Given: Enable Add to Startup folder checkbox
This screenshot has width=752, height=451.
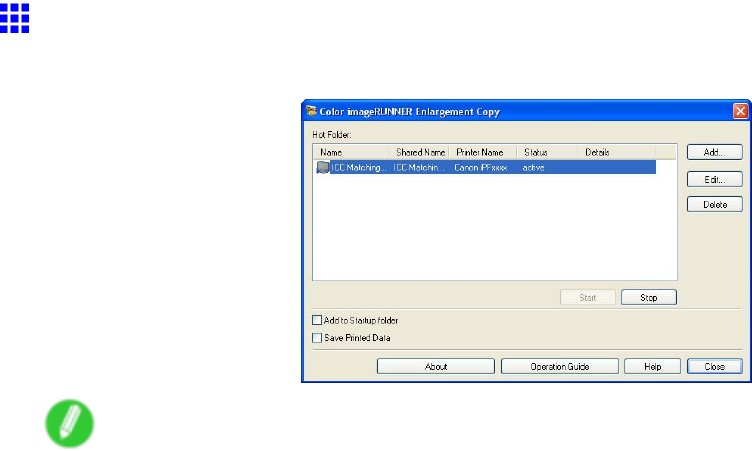Looking at the screenshot, I should click(317, 320).
